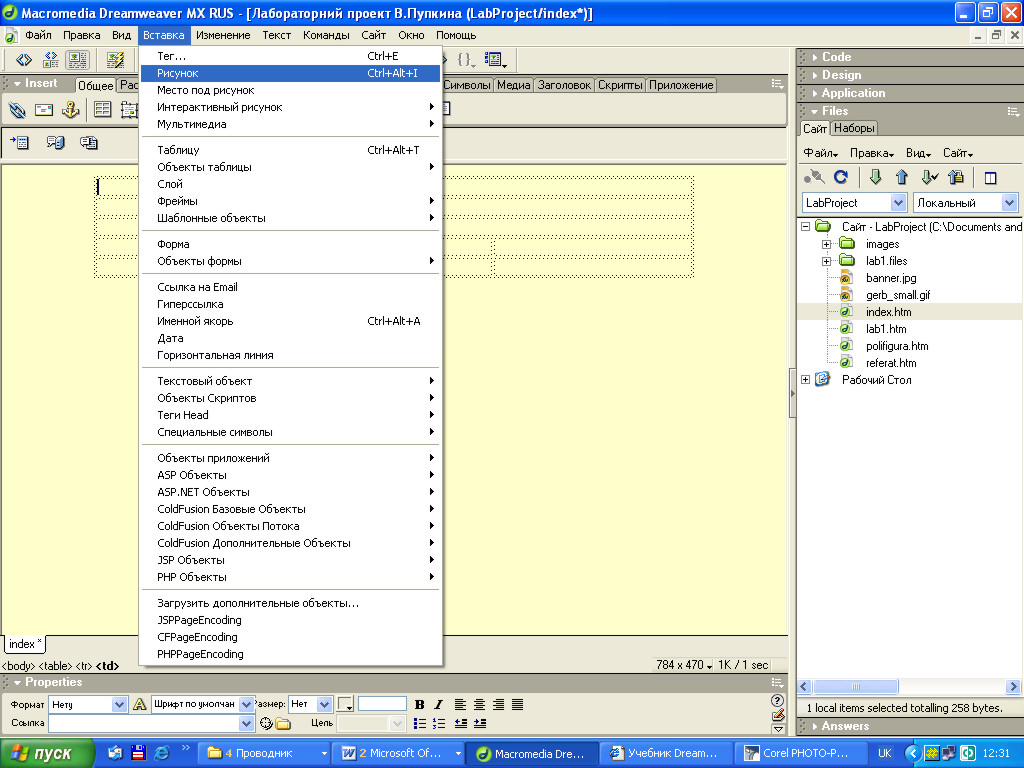Click the text indent icon
Image resolution: width=1024 pixels, height=768 pixels.
pyautogui.click(x=480, y=724)
